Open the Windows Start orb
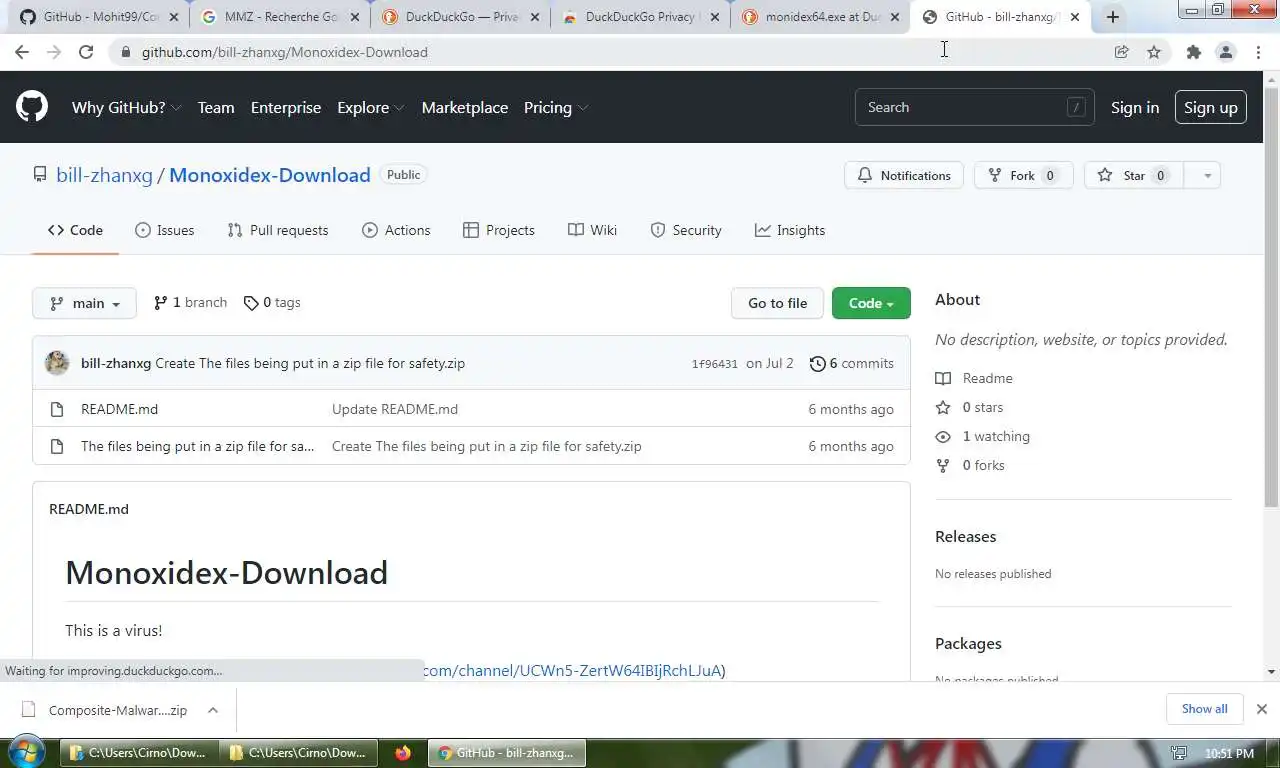Screen dimensions: 1280x768 coord(26,752)
